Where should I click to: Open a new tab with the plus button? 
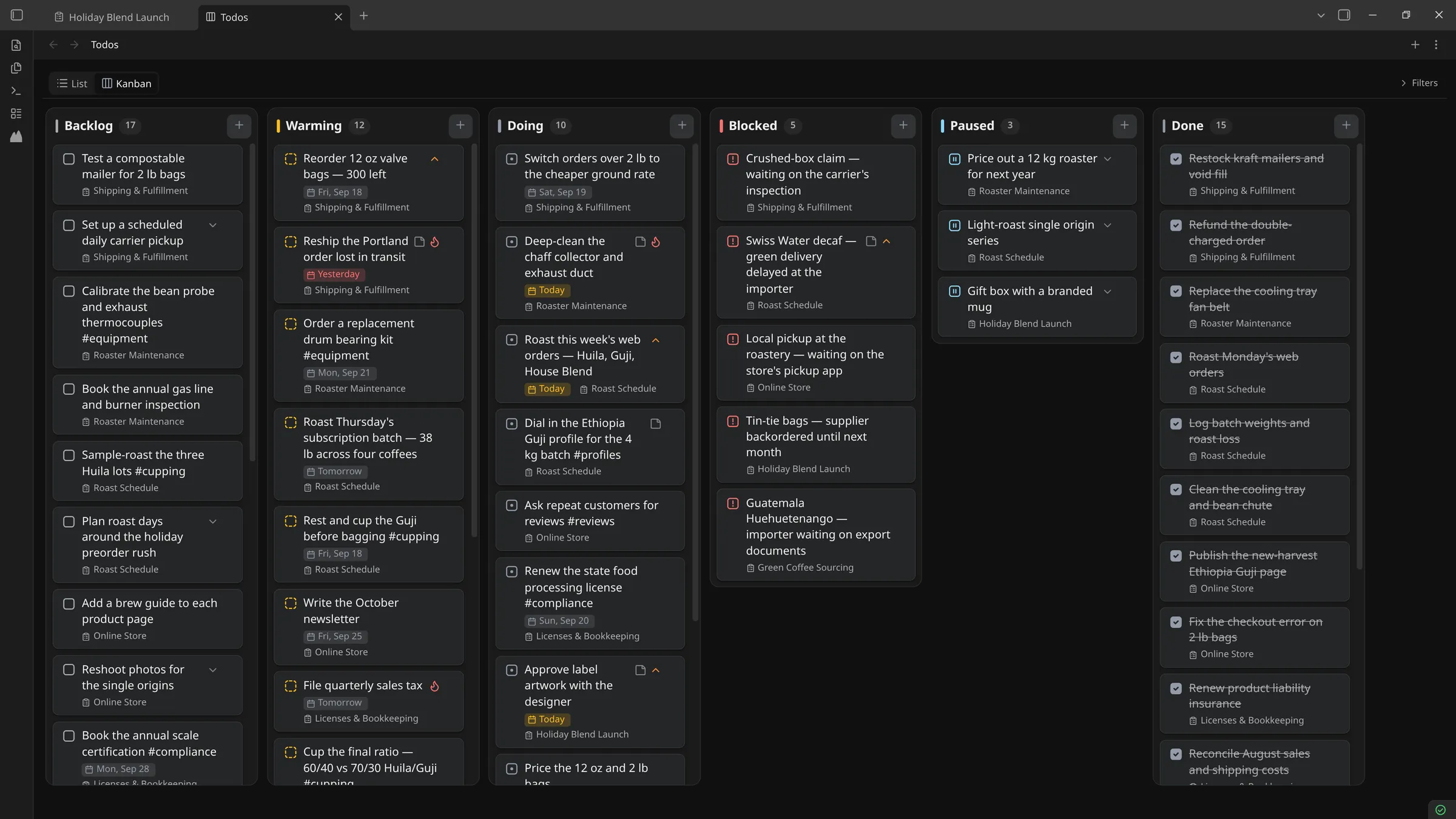point(363,16)
